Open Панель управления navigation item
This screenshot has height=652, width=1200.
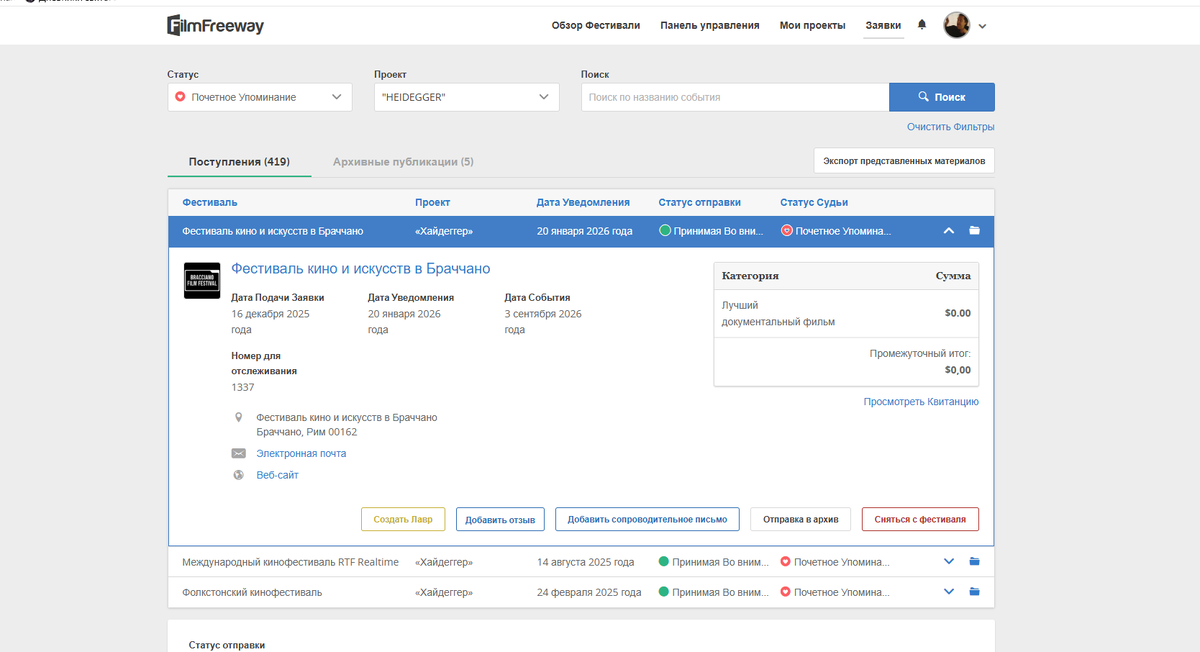(x=710, y=26)
